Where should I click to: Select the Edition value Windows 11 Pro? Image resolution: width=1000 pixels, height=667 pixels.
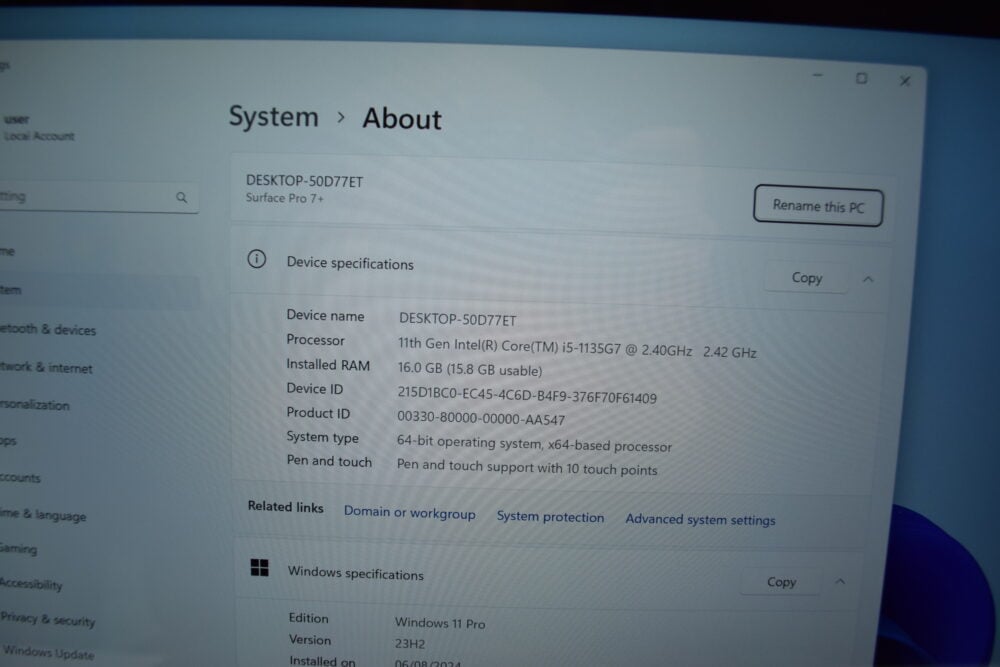pos(440,622)
